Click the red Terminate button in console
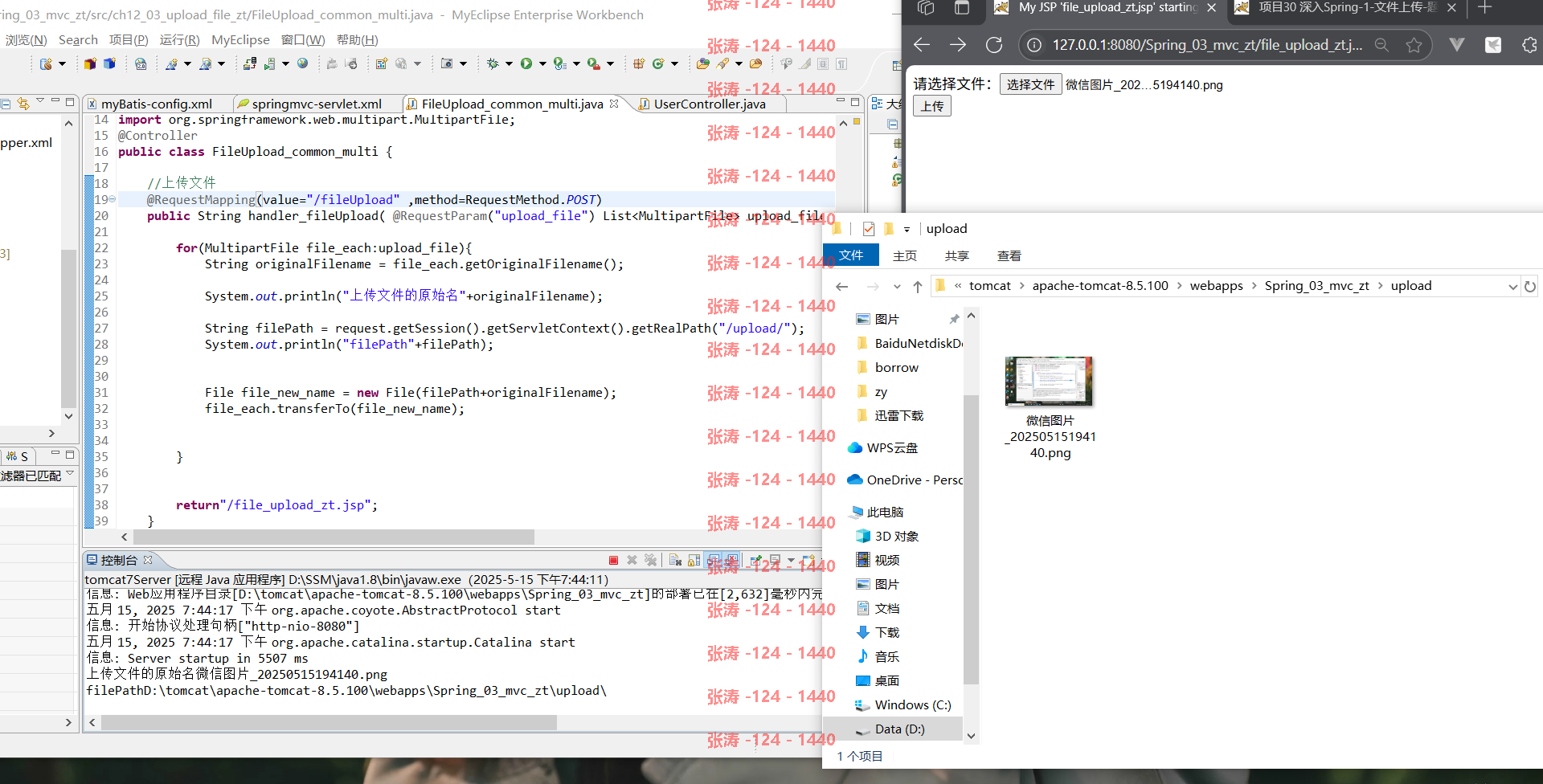The width and height of the screenshot is (1543, 784). coord(613,560)
